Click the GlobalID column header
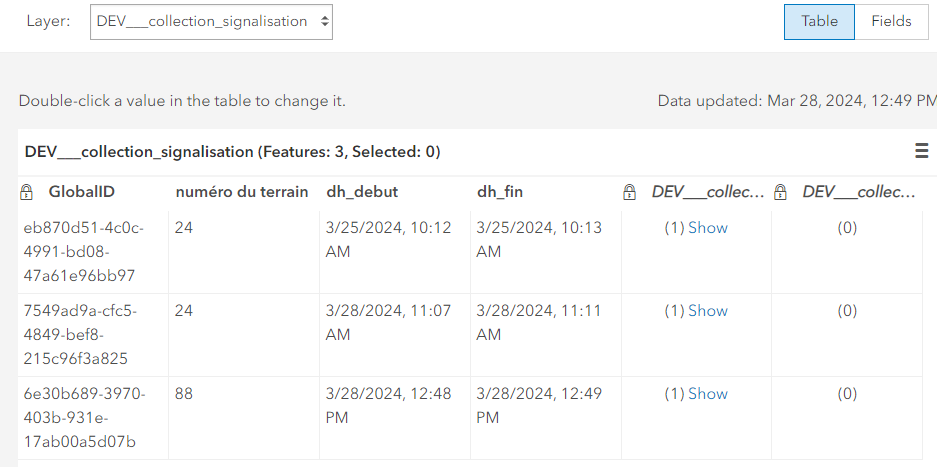 [81, 192]
